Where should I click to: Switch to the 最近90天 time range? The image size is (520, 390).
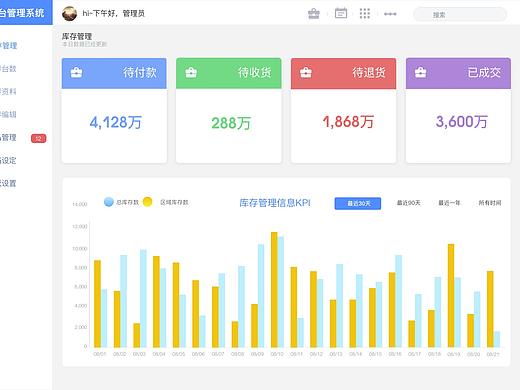click(408, 203)
